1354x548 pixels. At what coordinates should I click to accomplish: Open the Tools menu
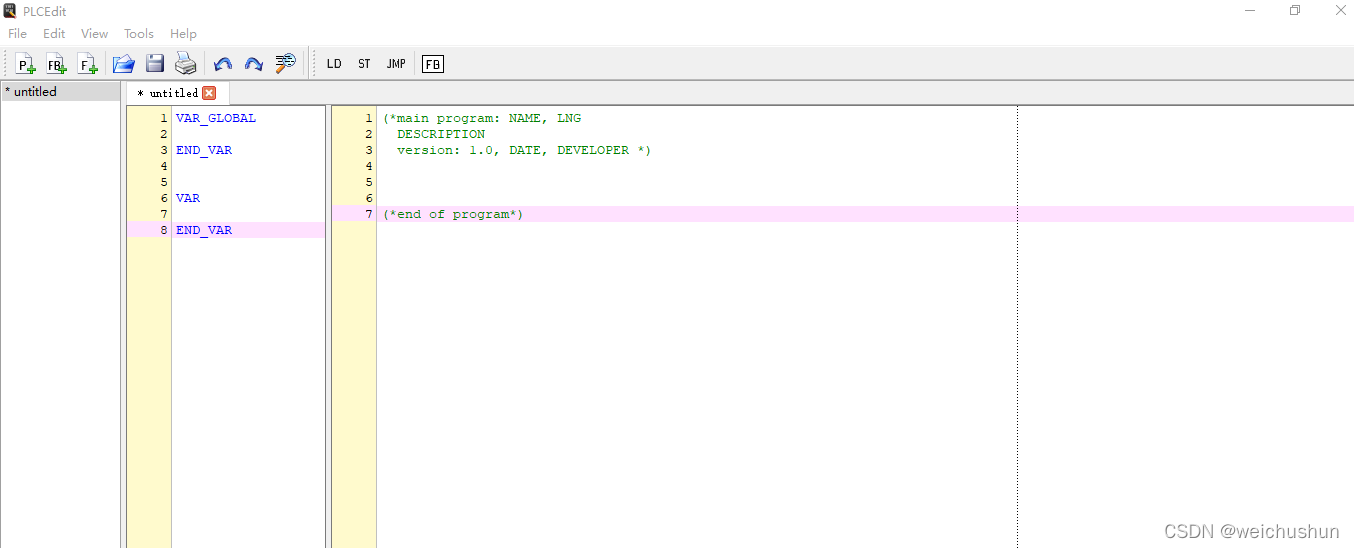[139, 34]
